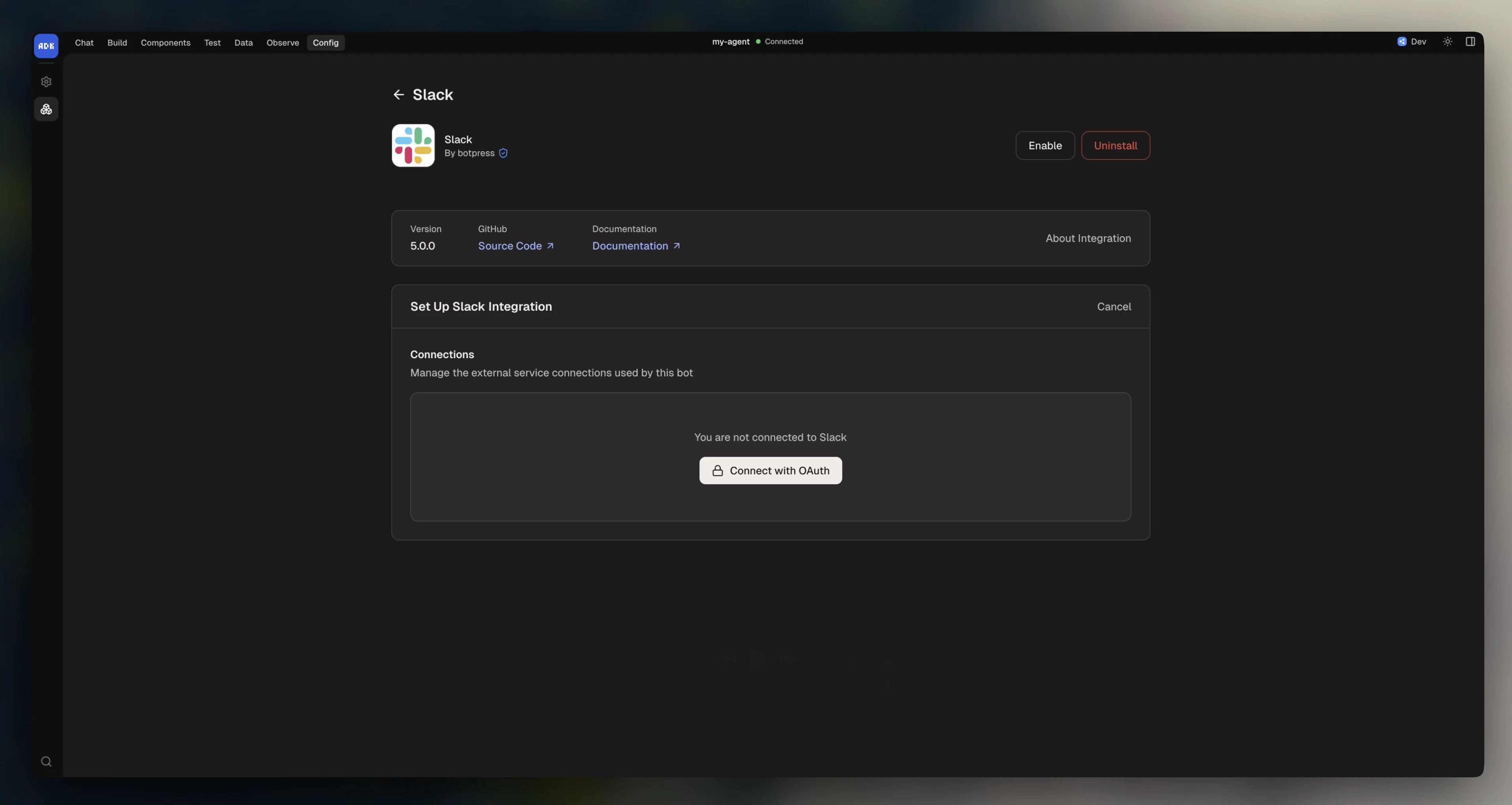The height and width of the screenshot is (805, 1512).
Task: Uninstall the Slack integration
Action: pyautogui.click(x=1115, y=146)
